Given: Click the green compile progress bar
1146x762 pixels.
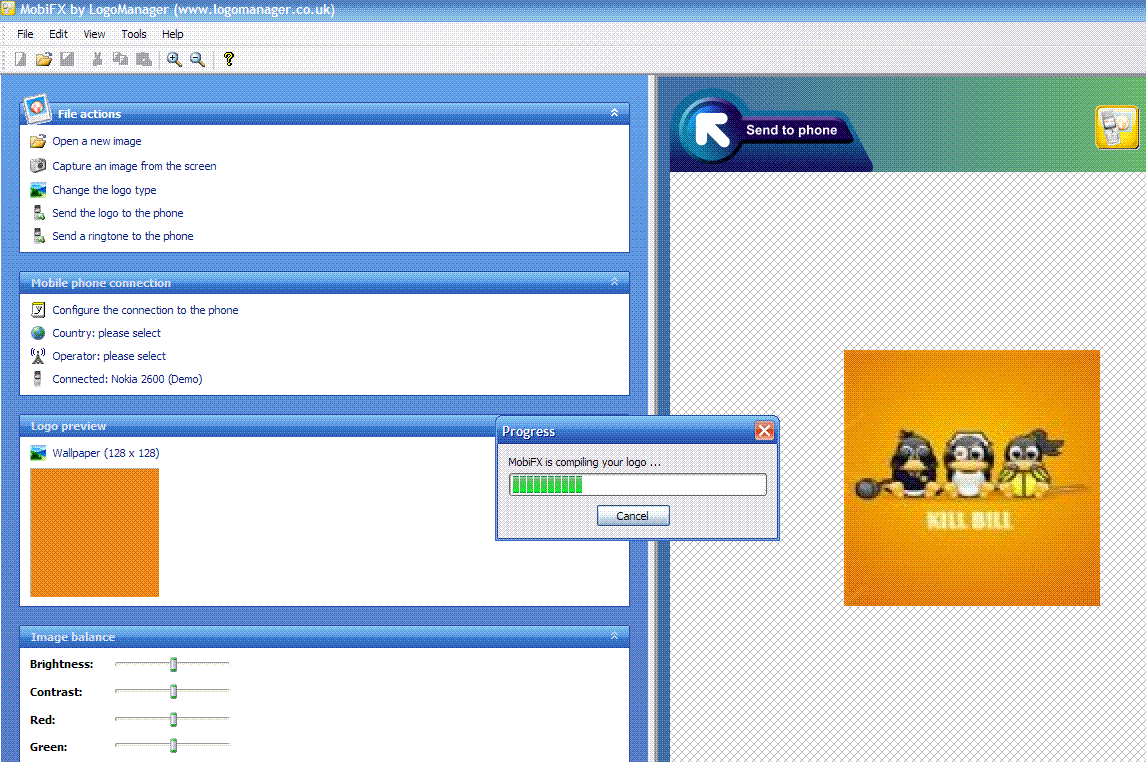Looking at the screenshot, I should [637, 484].
